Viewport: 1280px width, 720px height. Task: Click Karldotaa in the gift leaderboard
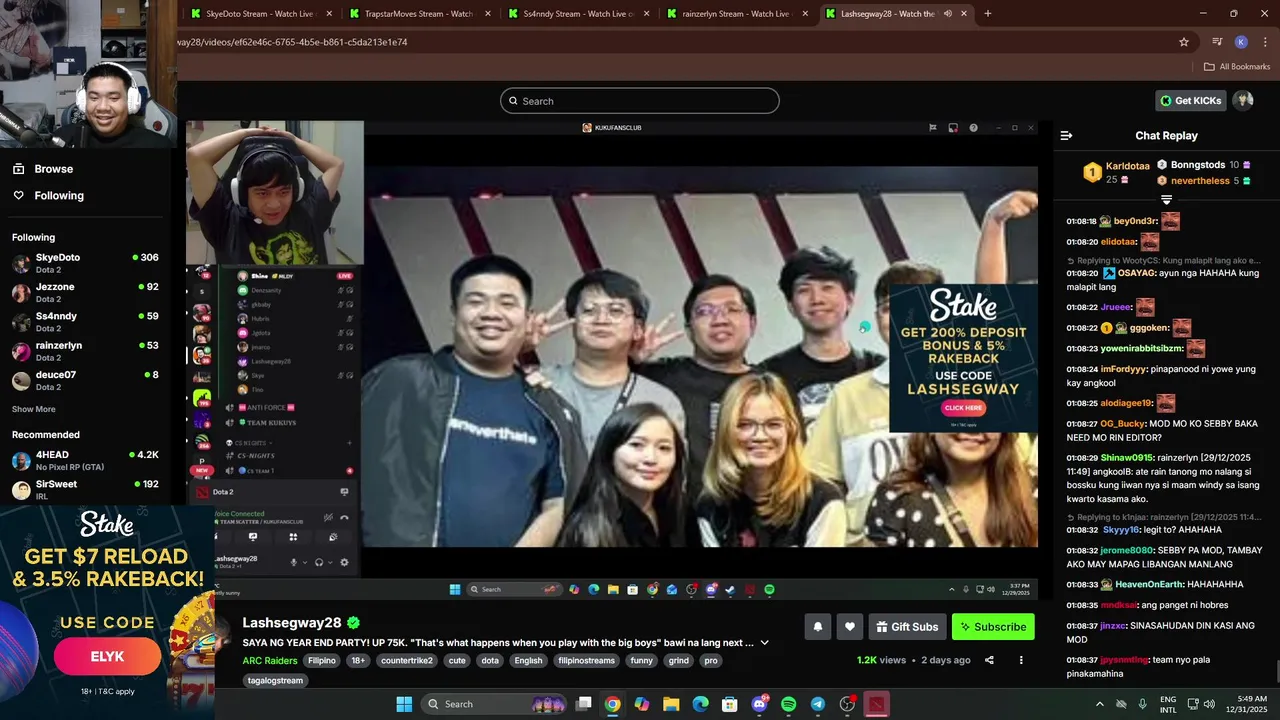point(1127,166)
